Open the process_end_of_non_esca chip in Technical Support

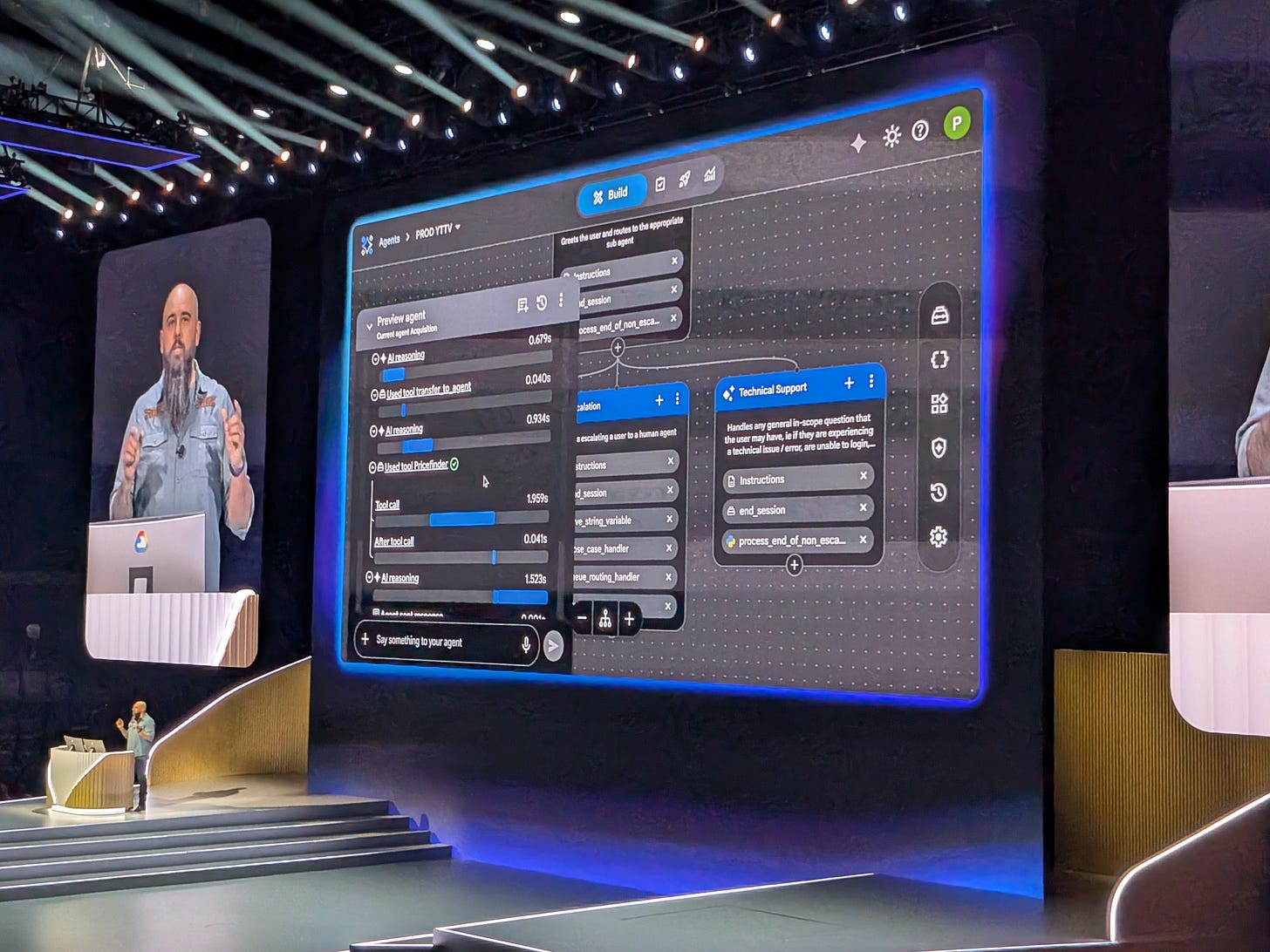[798, 541]
